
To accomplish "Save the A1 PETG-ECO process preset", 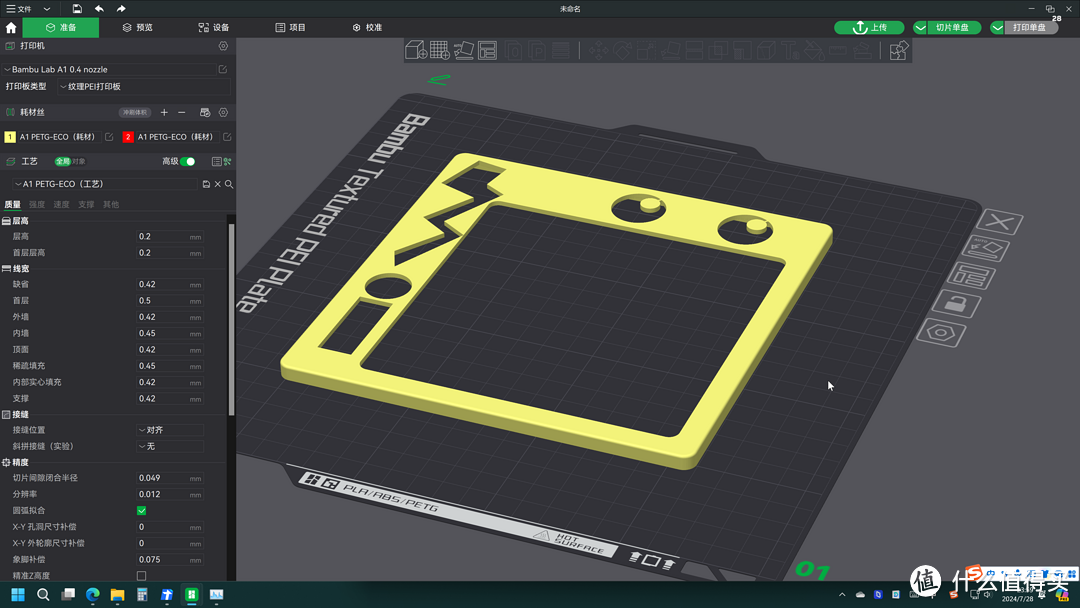I will point(206,185).
